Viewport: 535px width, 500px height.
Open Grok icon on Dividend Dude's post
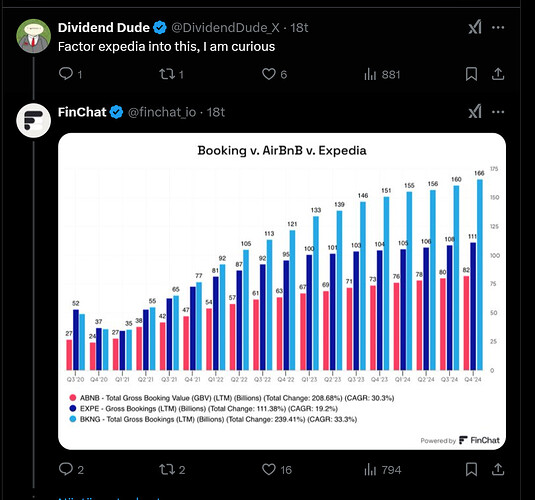[x=475, y=27]
